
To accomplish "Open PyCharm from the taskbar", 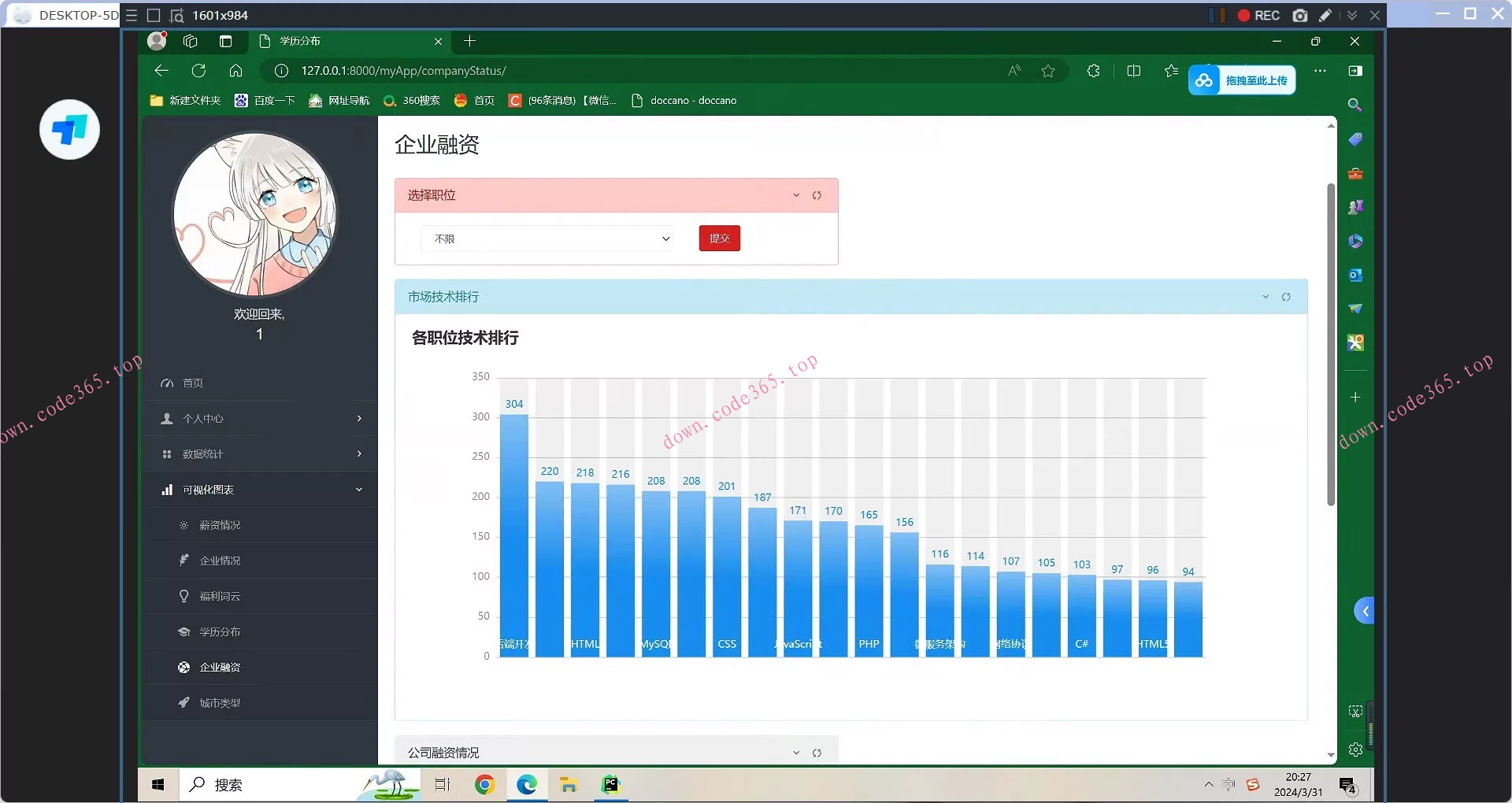I will [611, 784].
